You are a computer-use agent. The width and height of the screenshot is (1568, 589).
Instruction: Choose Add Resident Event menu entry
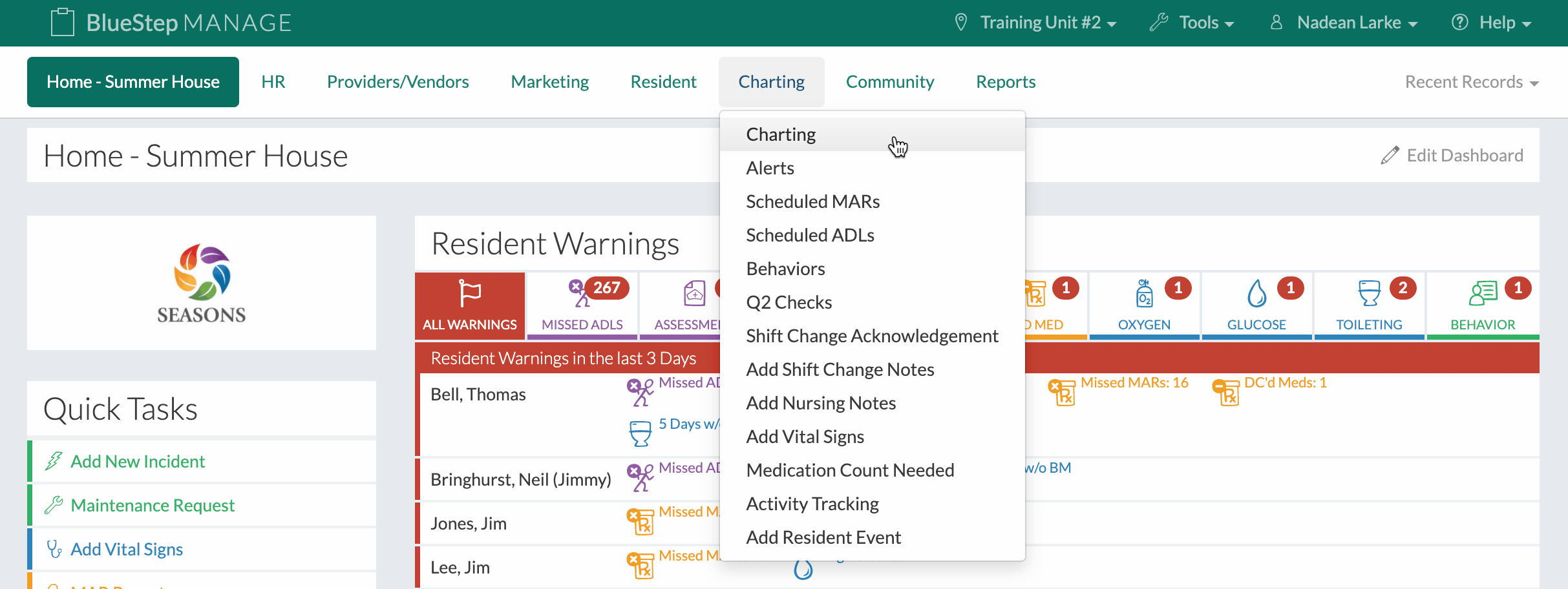coord(873,537)
